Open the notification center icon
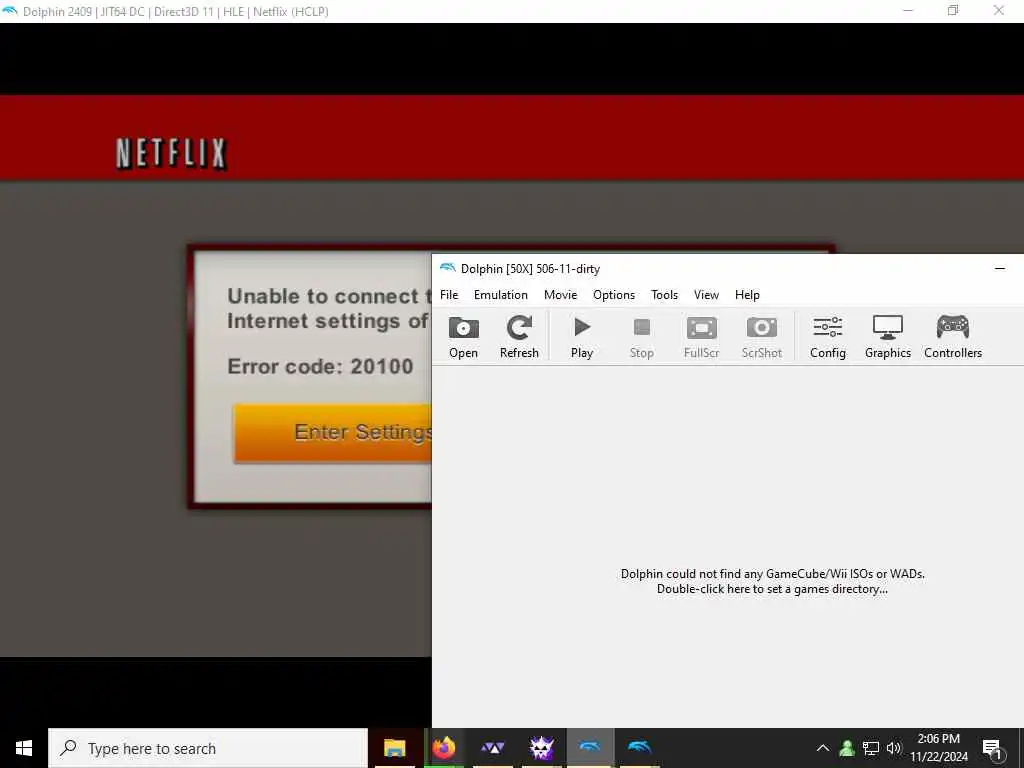Viewport: 1024px width, 768px height. tap(993, 749)
